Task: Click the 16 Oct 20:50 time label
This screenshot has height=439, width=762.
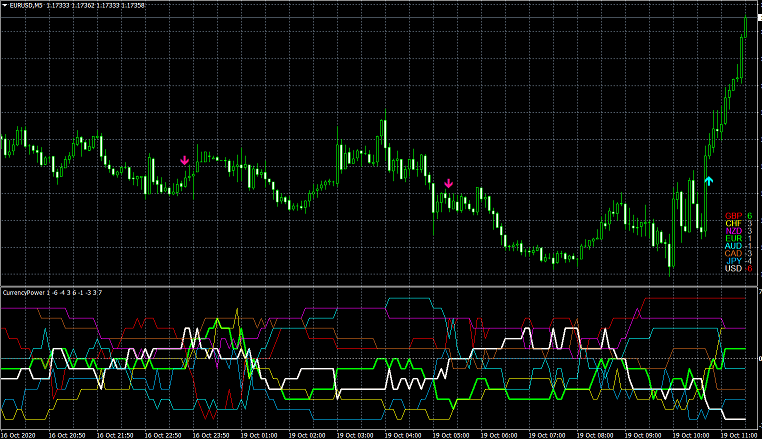Action: point(67,435)
